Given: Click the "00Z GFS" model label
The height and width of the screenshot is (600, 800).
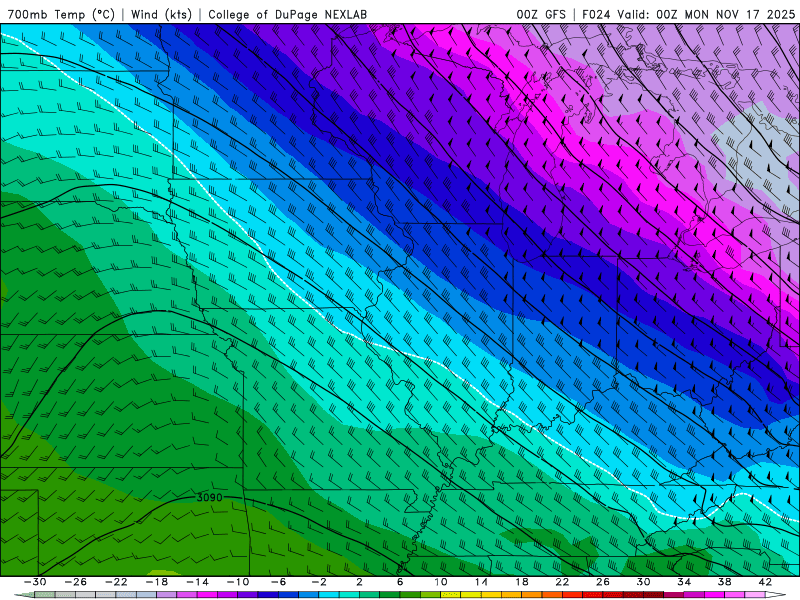Looking at the screenshot, I should 541,15.
